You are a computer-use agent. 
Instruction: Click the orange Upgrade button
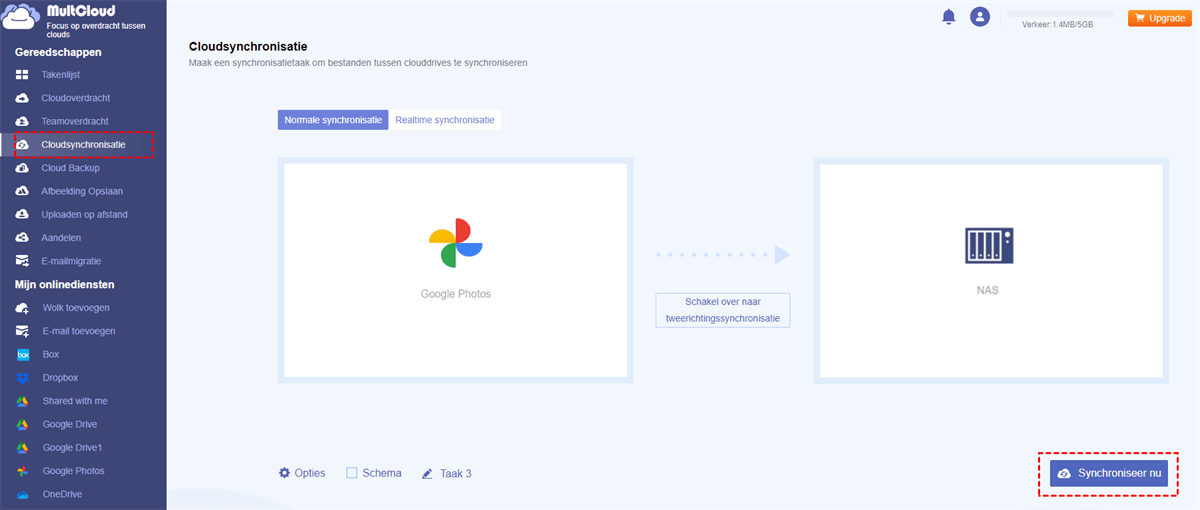1158,18
